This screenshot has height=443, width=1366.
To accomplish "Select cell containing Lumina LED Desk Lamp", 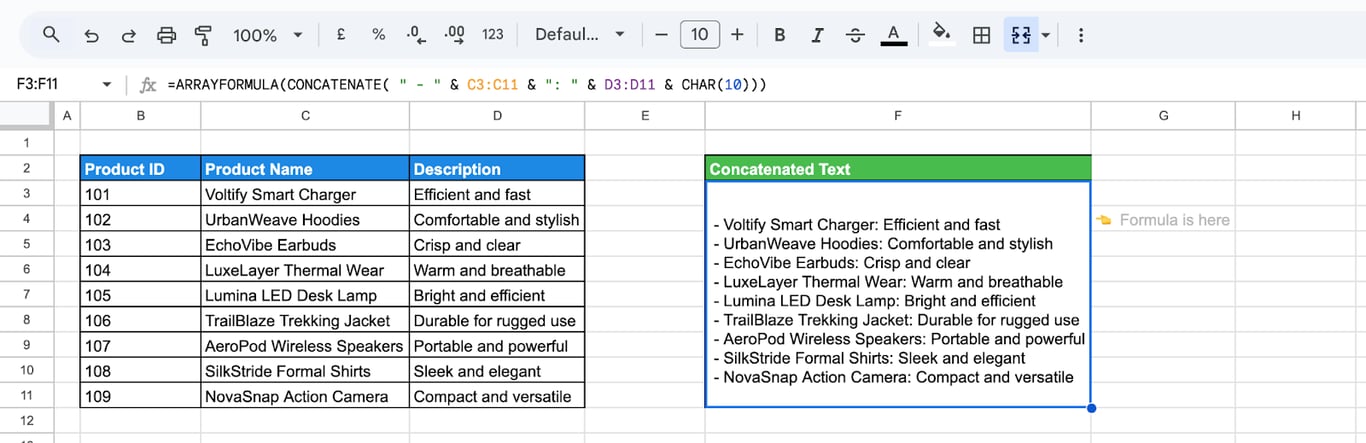I will [305, 295].
